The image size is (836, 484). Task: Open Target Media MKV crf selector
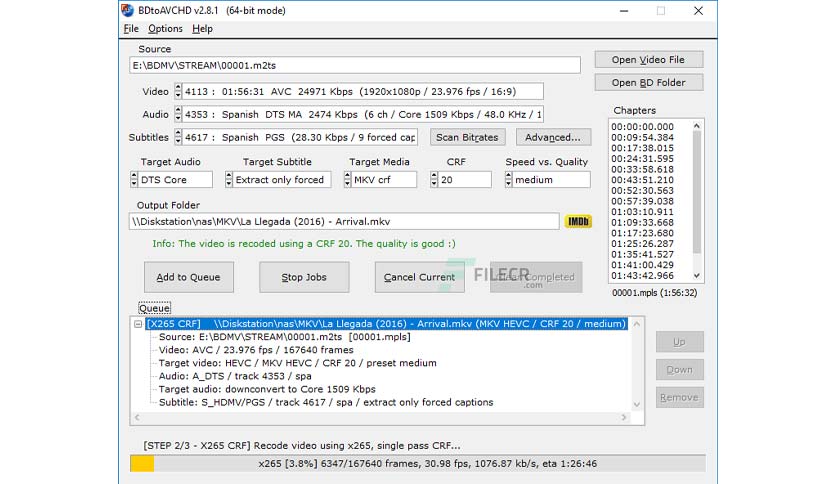click(380, 180)
